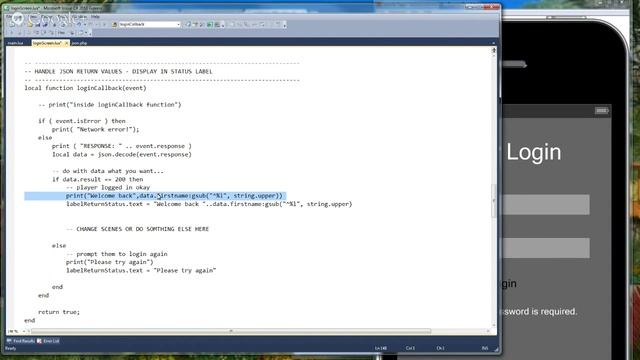
Task: Click the line 'local data = json.decode(event.response)'
Action: 122,154
